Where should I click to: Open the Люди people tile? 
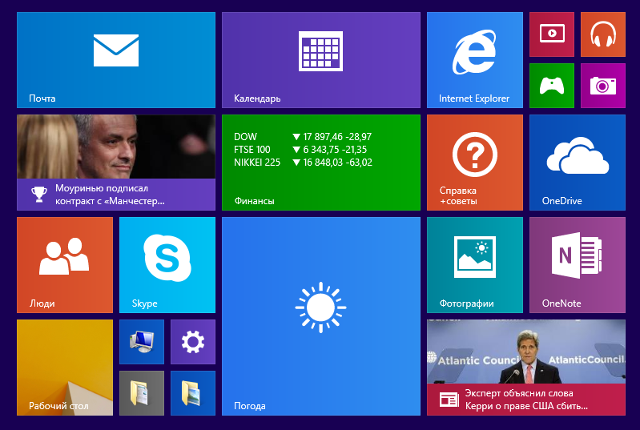pyautogui.click(x=65, y=265)
